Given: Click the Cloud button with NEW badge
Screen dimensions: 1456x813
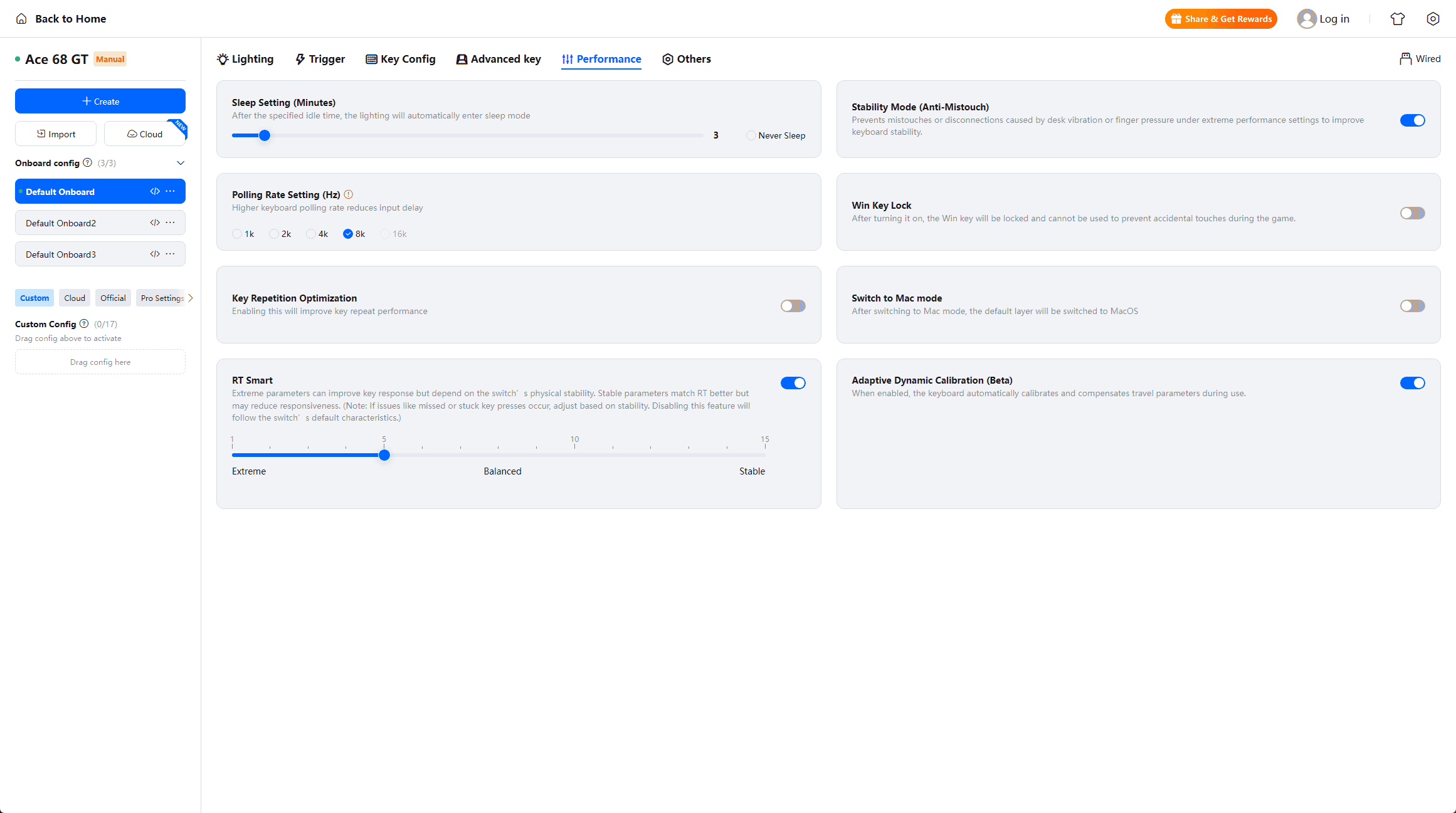Looking at the screenshot, I should click(x=145, y=134).
